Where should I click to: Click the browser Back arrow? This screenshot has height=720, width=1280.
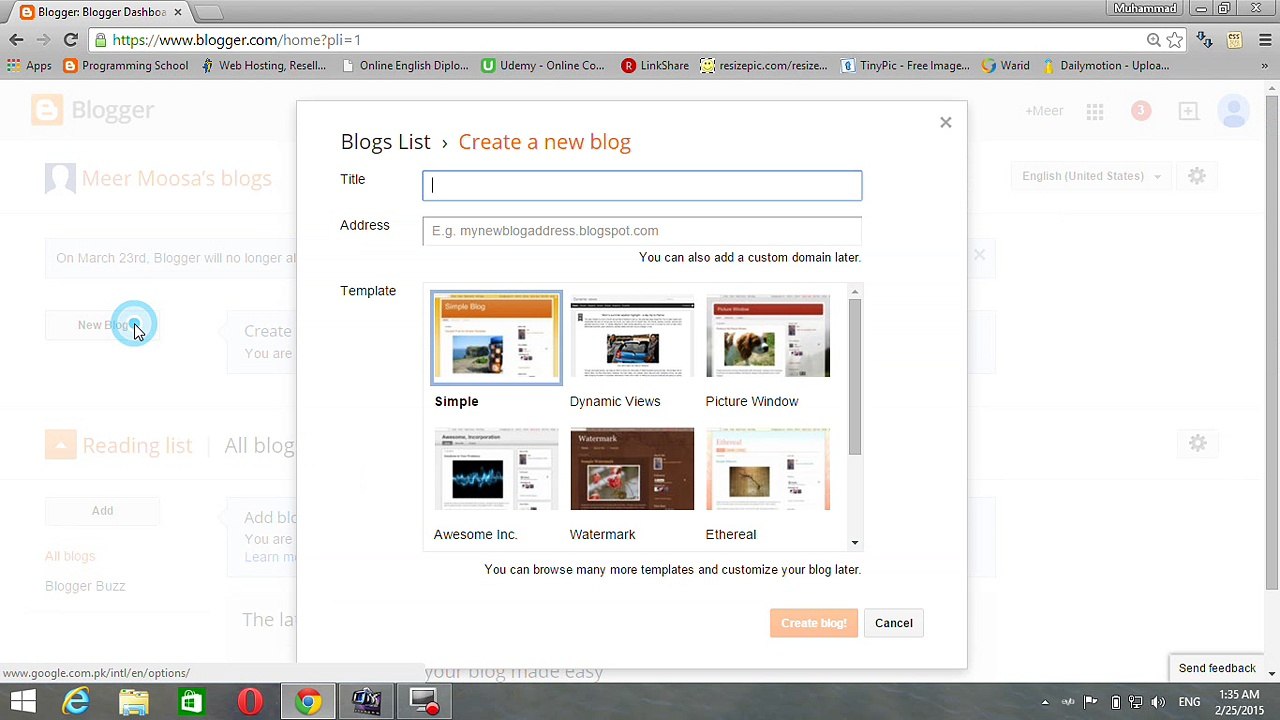tap(16, 40)
